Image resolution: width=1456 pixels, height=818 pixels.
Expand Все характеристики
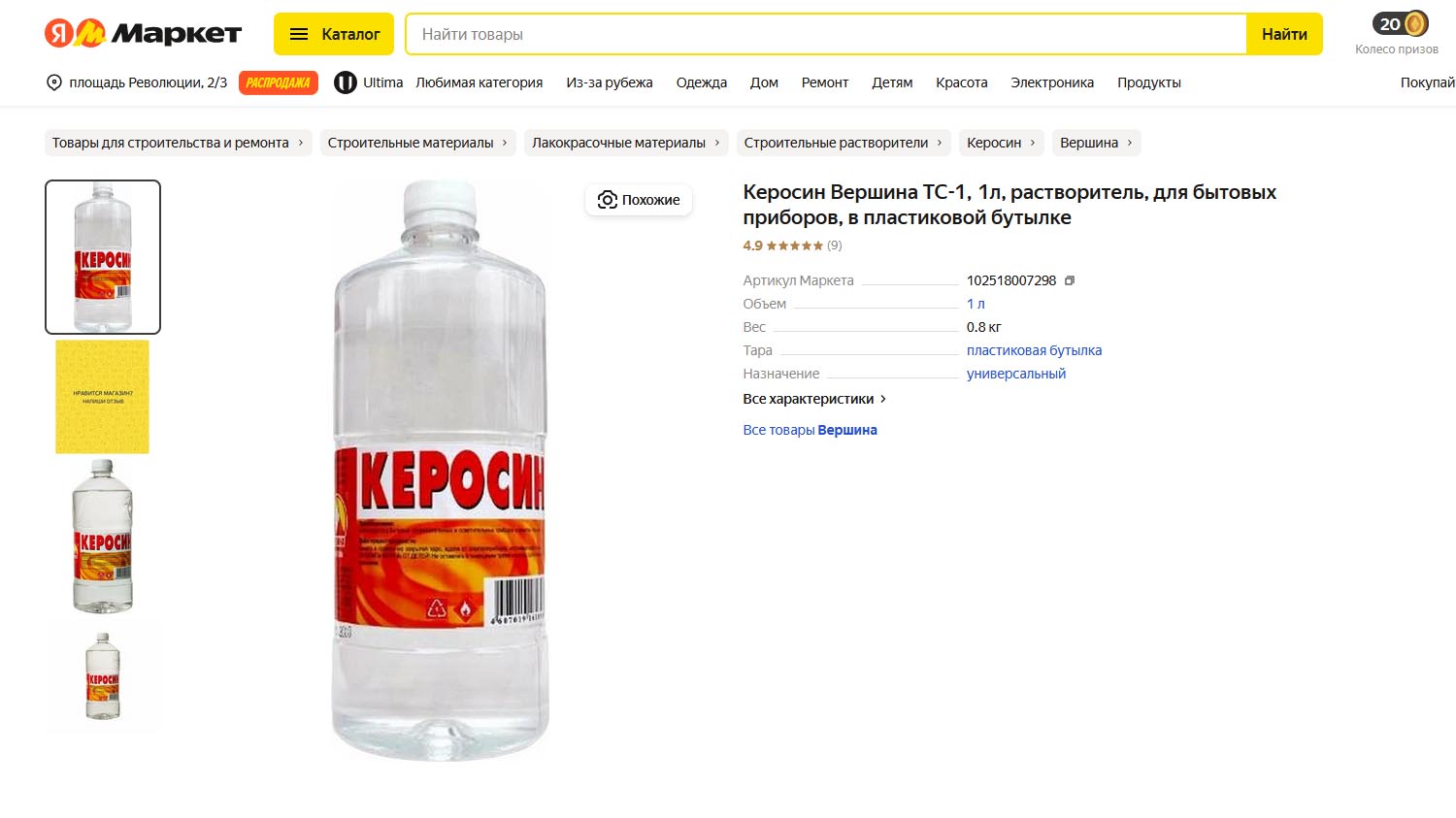tap(814, 399)
